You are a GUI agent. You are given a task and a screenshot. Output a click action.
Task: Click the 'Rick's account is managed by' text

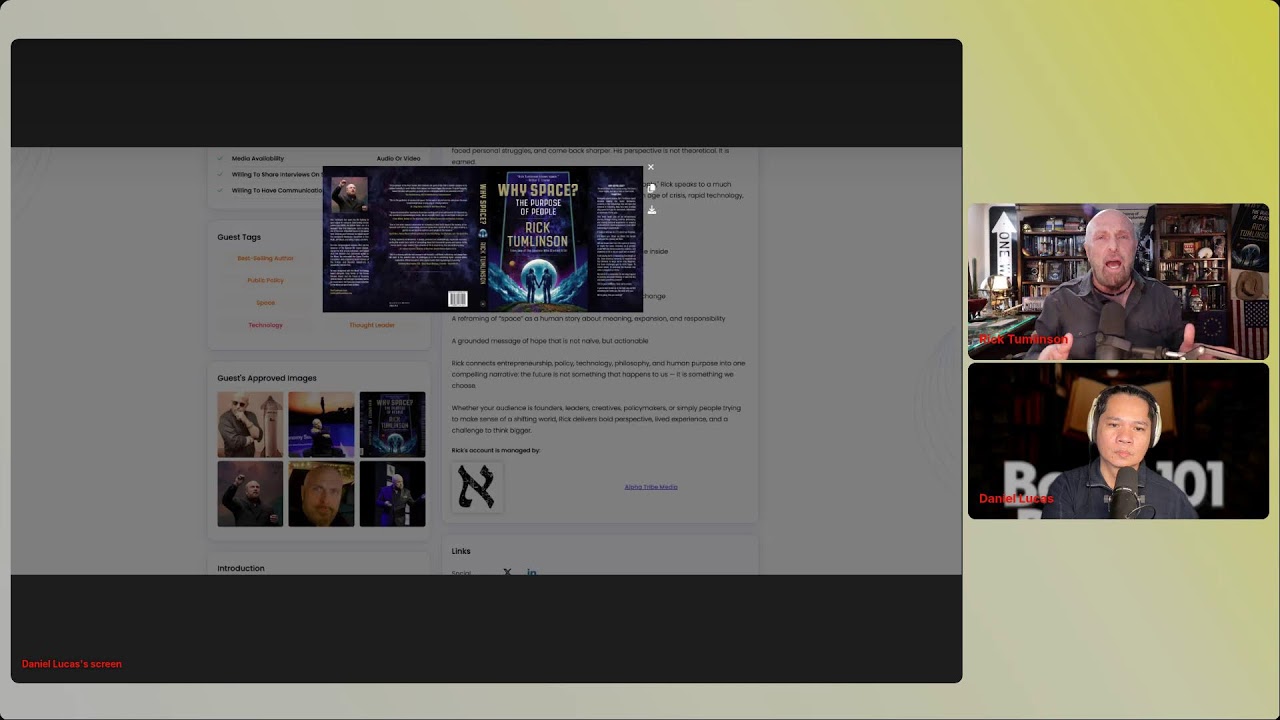click(x=496, y=450)
